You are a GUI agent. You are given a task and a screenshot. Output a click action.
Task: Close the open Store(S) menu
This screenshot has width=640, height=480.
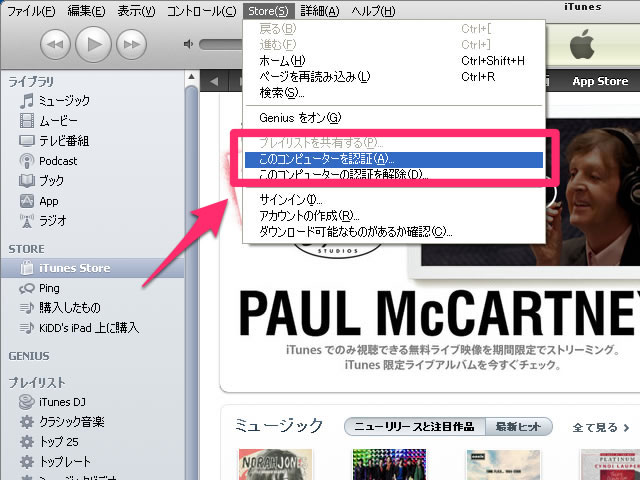pos(268,11)
